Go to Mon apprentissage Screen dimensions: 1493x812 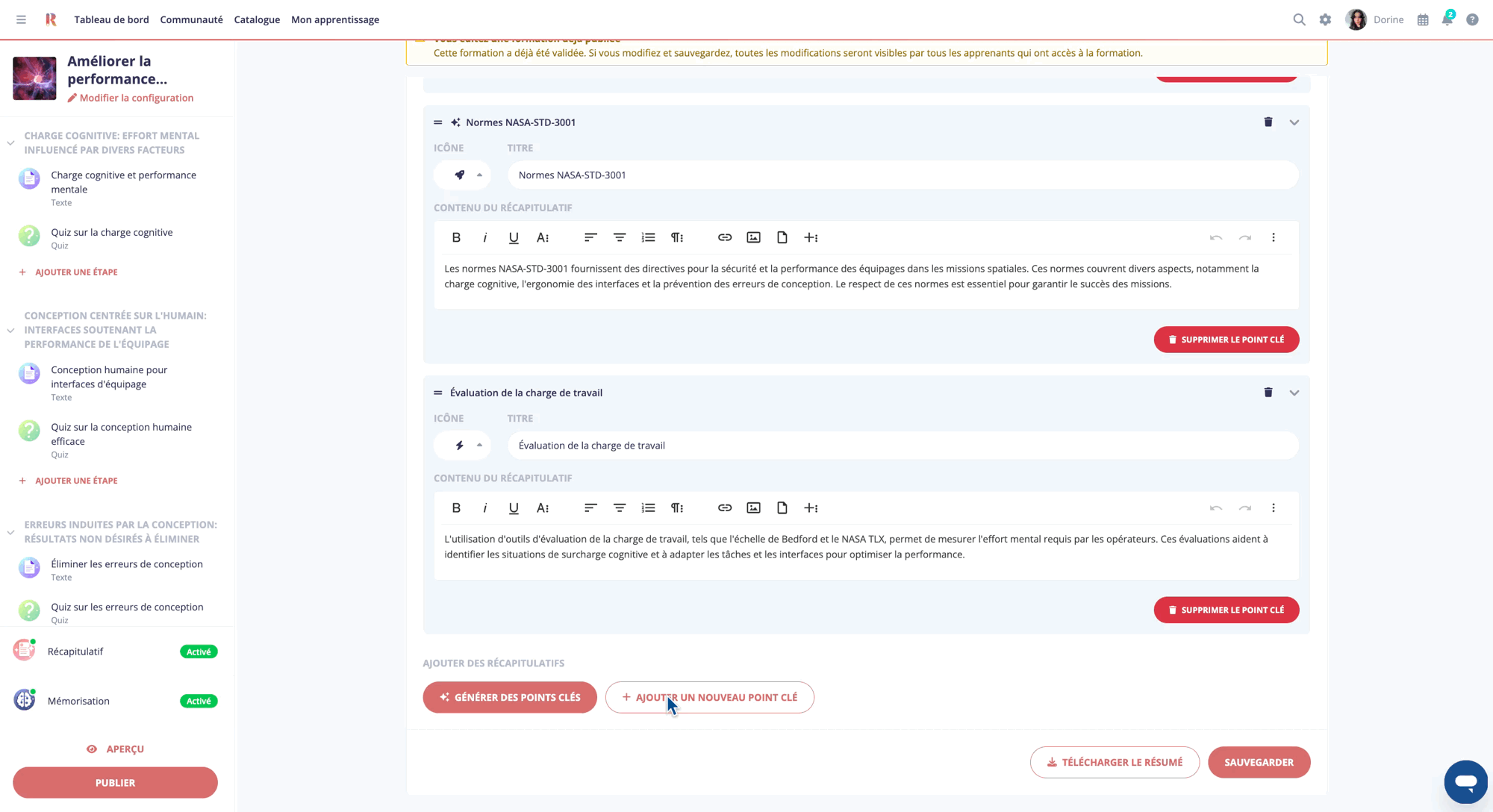tap(334, 20)
